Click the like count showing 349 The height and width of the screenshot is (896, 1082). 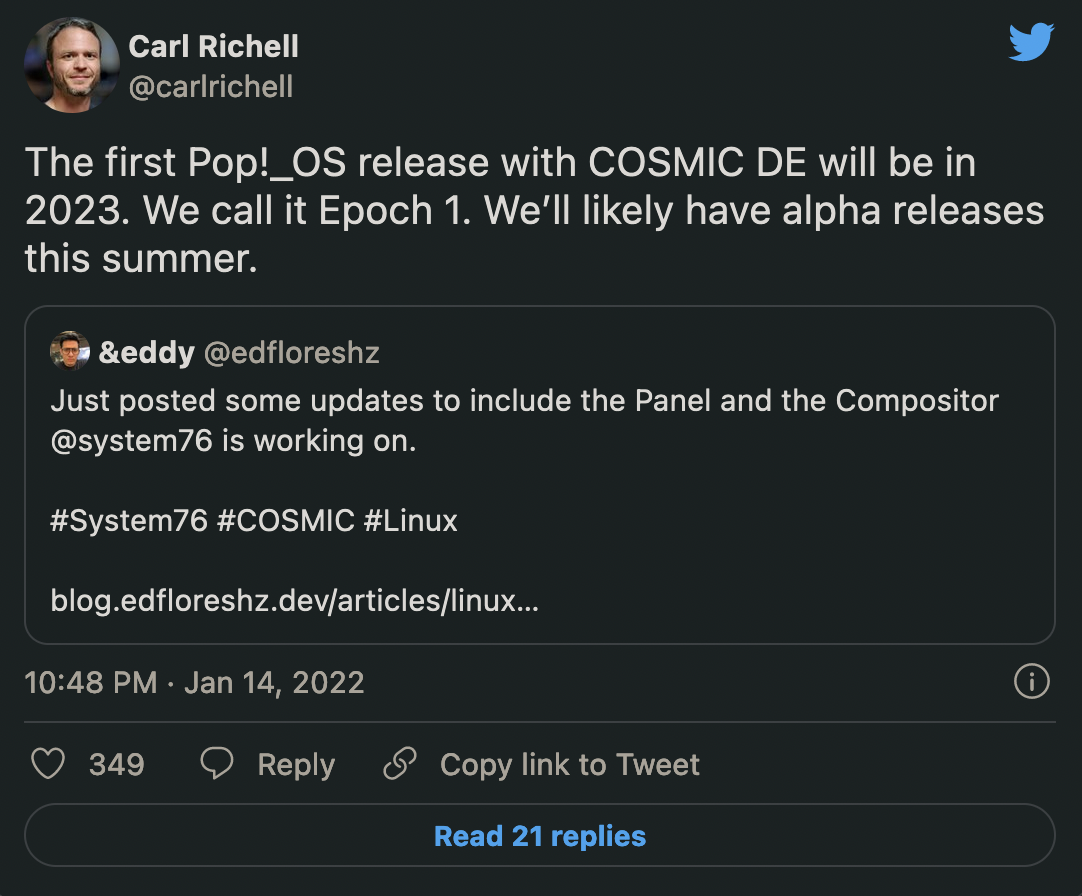[115, 764]
